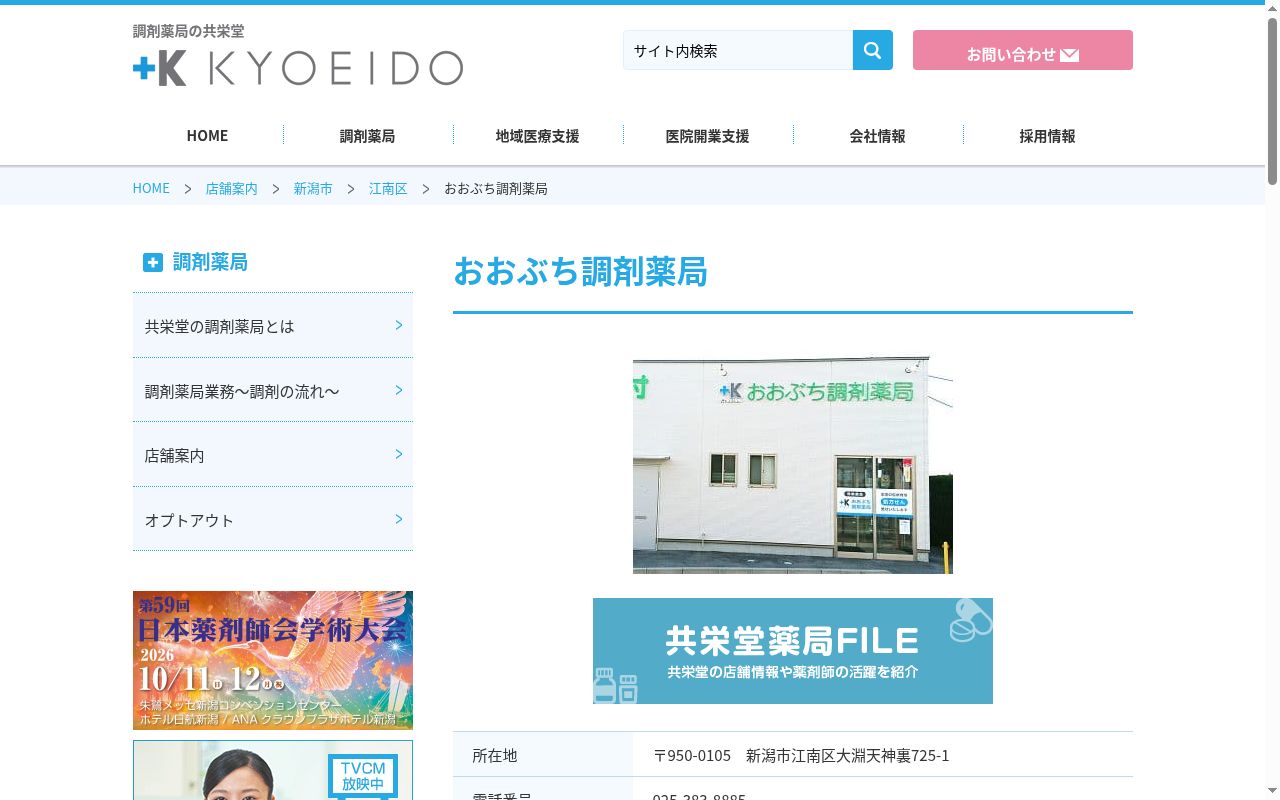Screen dimensions: 1280x800
Task: Select 地域医療支援 in the main navigation
Action: pos(537,136)
